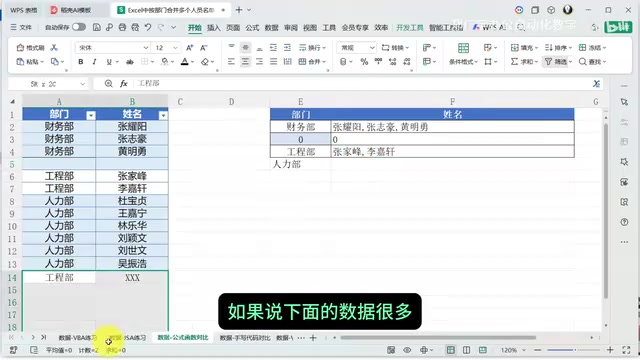Open the font size dropdown showing 12
The height and width of the screenshot is (360, 640).
click(x=176, y=48)
